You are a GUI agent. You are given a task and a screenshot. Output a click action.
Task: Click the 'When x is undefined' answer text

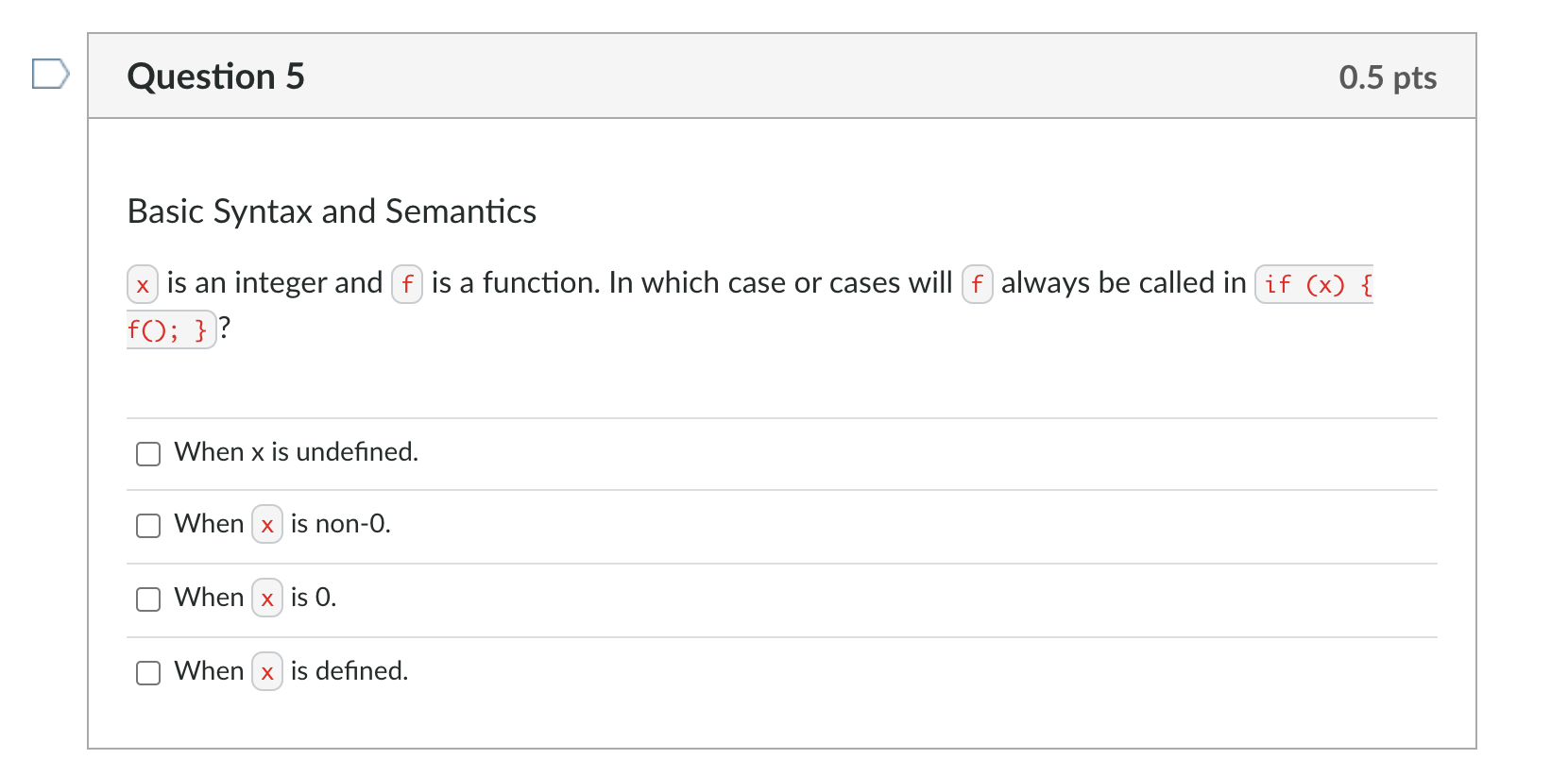[295, 453]
